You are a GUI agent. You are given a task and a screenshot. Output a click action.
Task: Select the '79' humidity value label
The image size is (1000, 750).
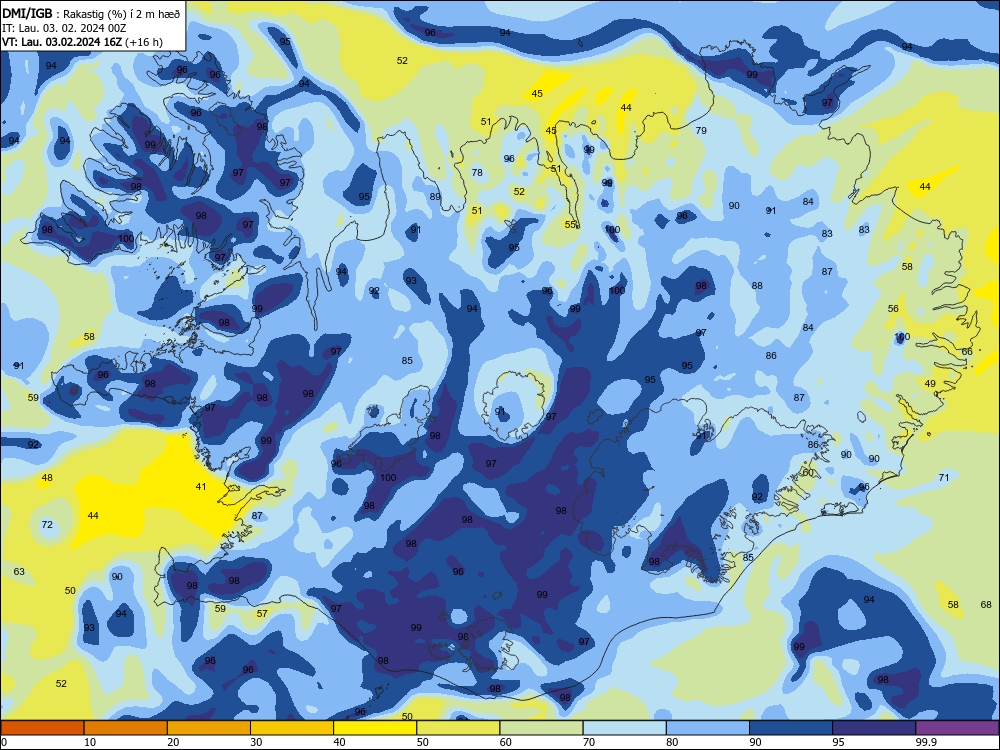701,131
